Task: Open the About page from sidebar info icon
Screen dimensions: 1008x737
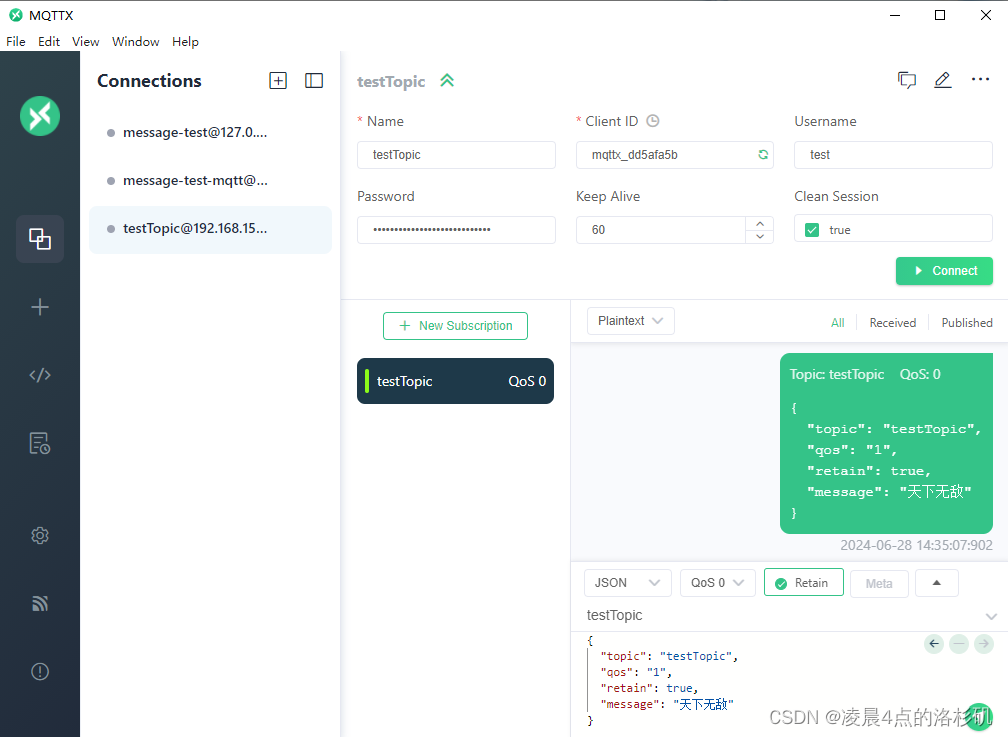Action: click(x=40, y=671)
